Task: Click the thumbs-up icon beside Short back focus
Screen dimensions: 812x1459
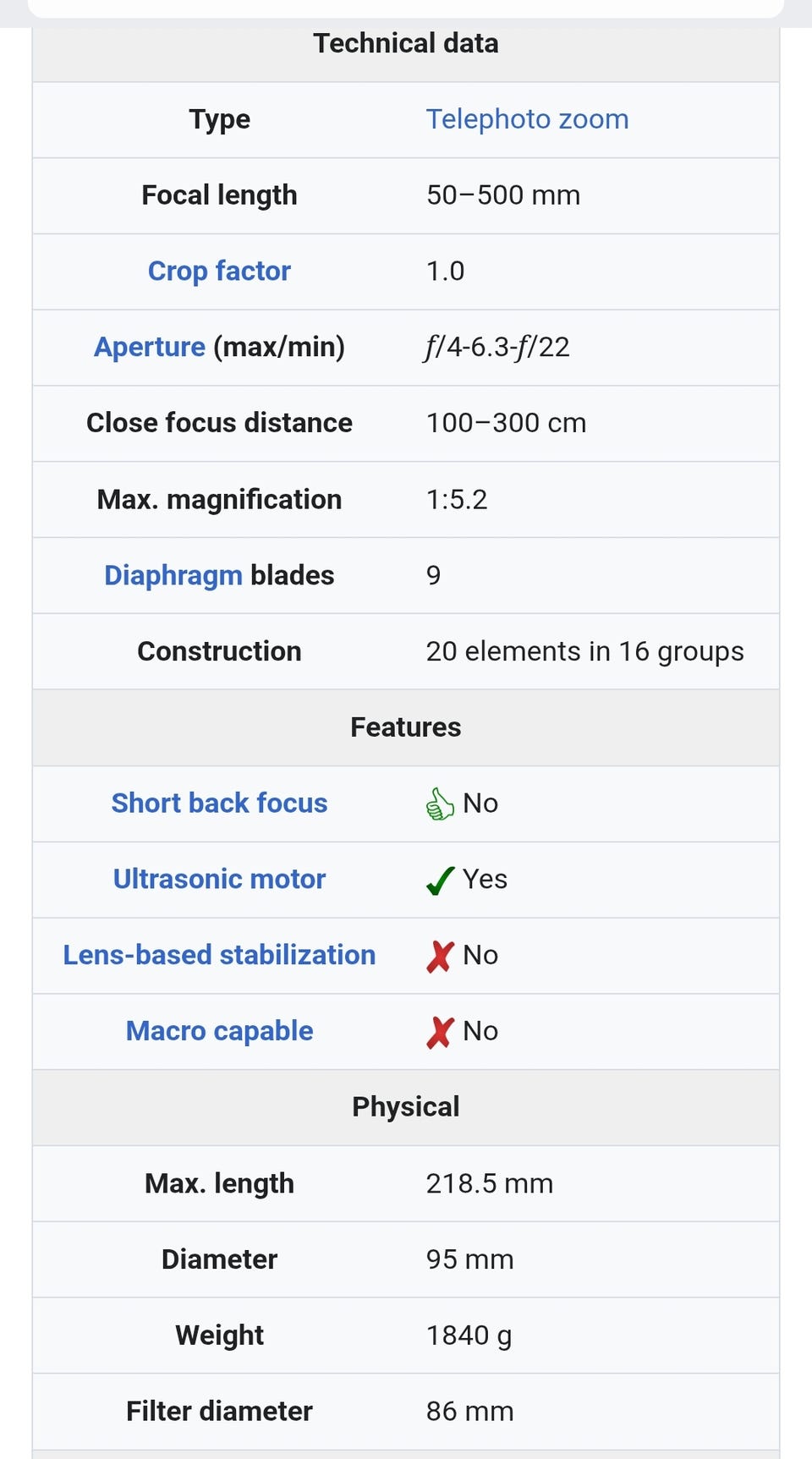Action: click(440, 804)
